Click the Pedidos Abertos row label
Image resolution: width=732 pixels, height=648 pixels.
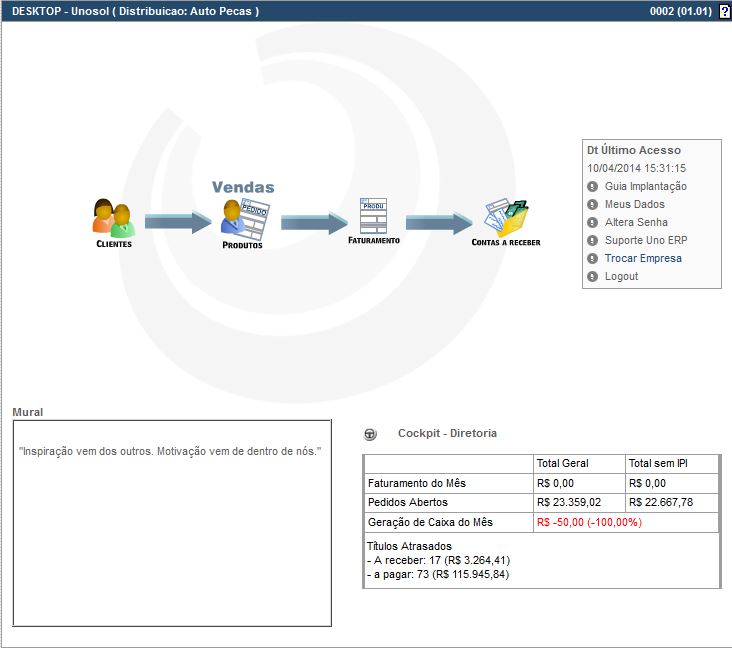tap(408, 502)
